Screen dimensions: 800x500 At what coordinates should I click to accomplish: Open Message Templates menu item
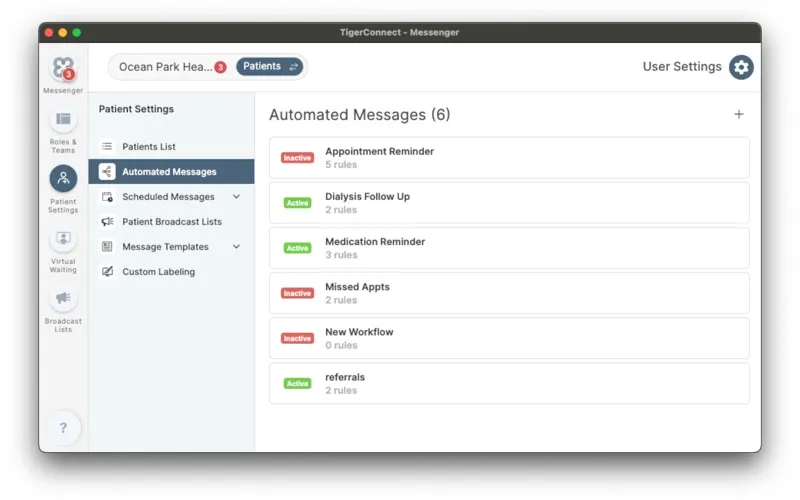[x=171, y=246]
